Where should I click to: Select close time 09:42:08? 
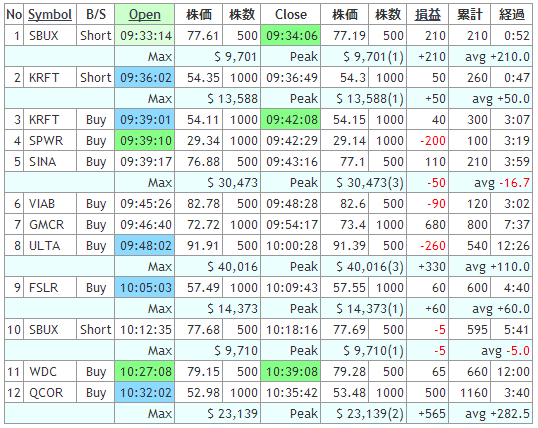tap(291, 120)
